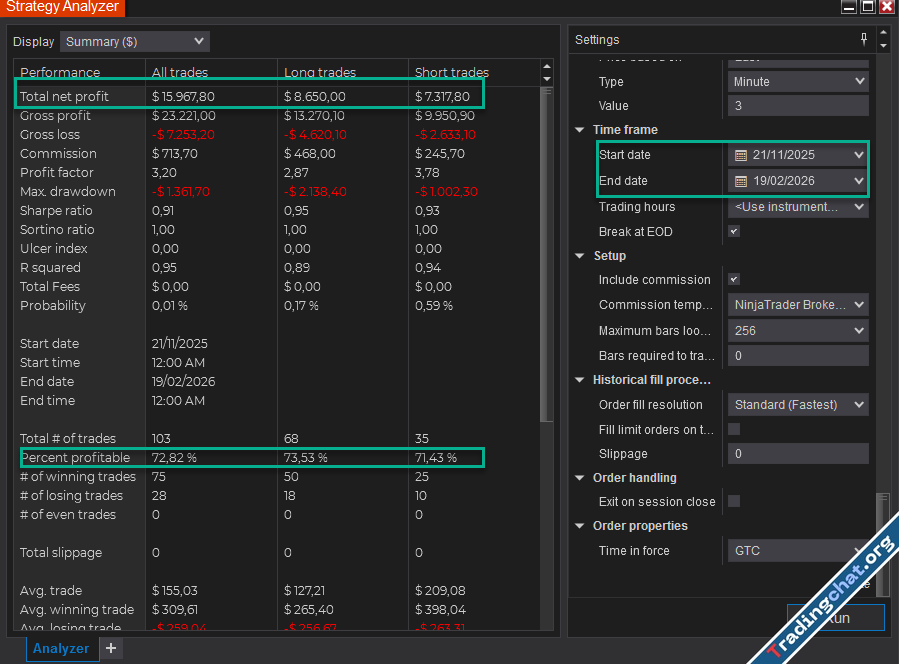Enable Exit on session close

click(734, 501)
